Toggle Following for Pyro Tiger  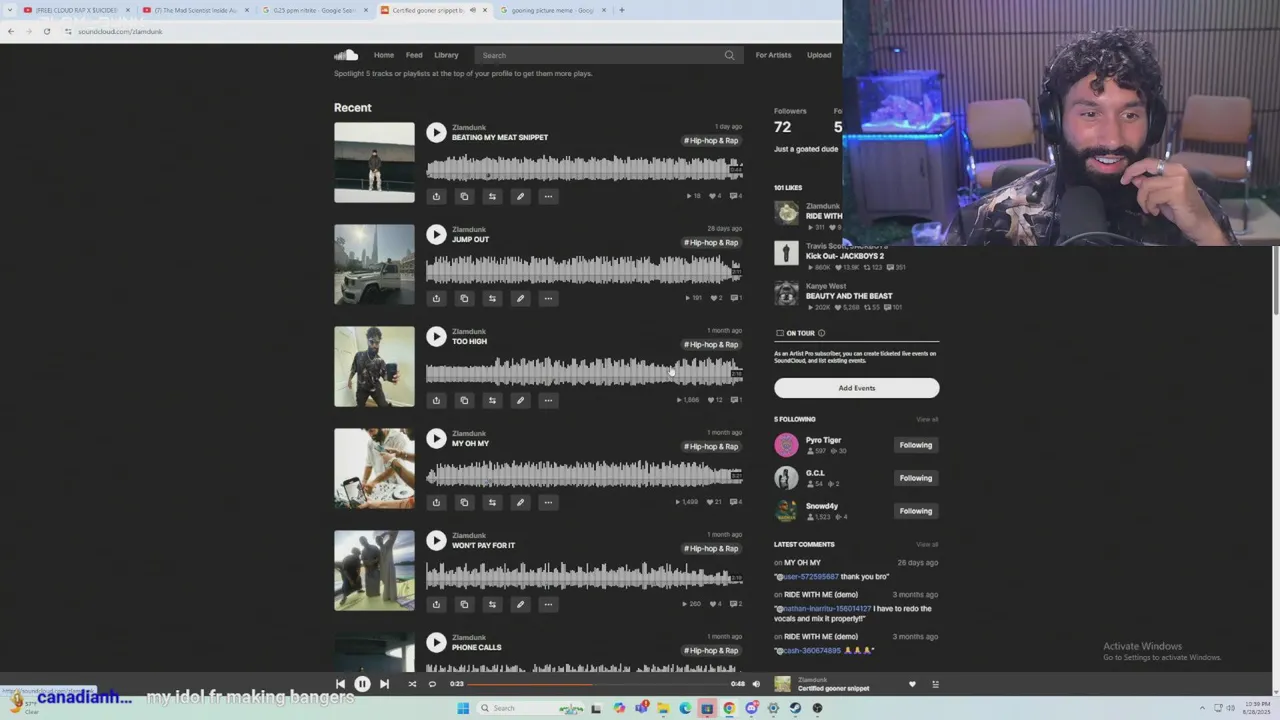[x=915, y=445]
